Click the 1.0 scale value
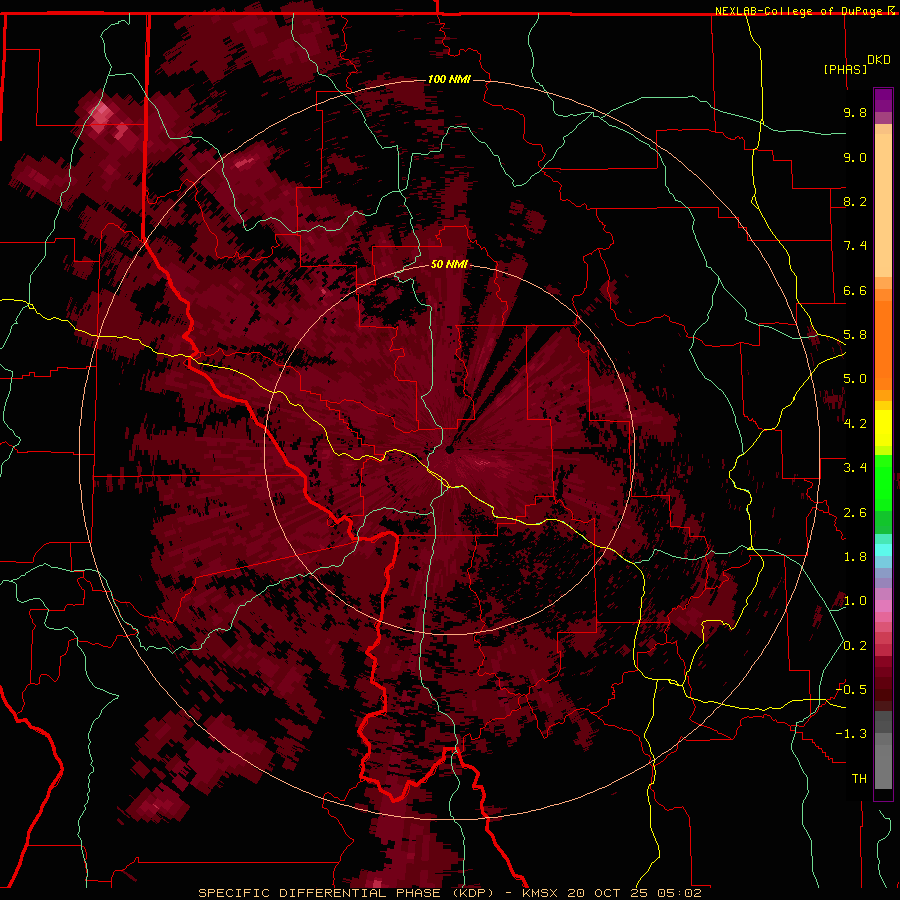The image size is (900, 900). click(855, 601)
